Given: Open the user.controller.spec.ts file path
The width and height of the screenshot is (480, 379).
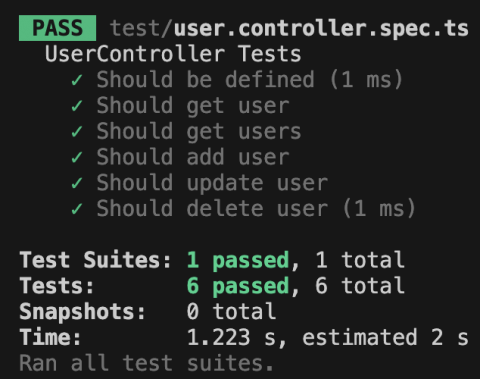Looking at the screenshot, I should tap(321, 29).
